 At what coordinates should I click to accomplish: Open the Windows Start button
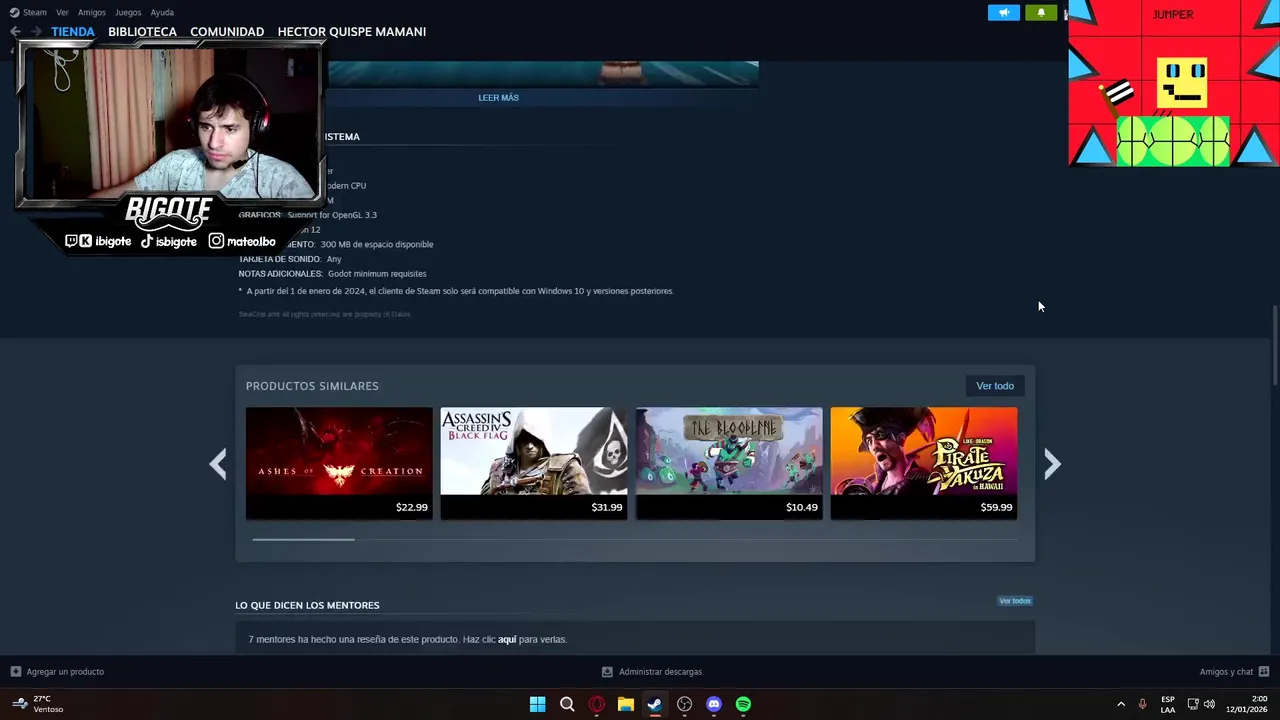tap(537, 704)
